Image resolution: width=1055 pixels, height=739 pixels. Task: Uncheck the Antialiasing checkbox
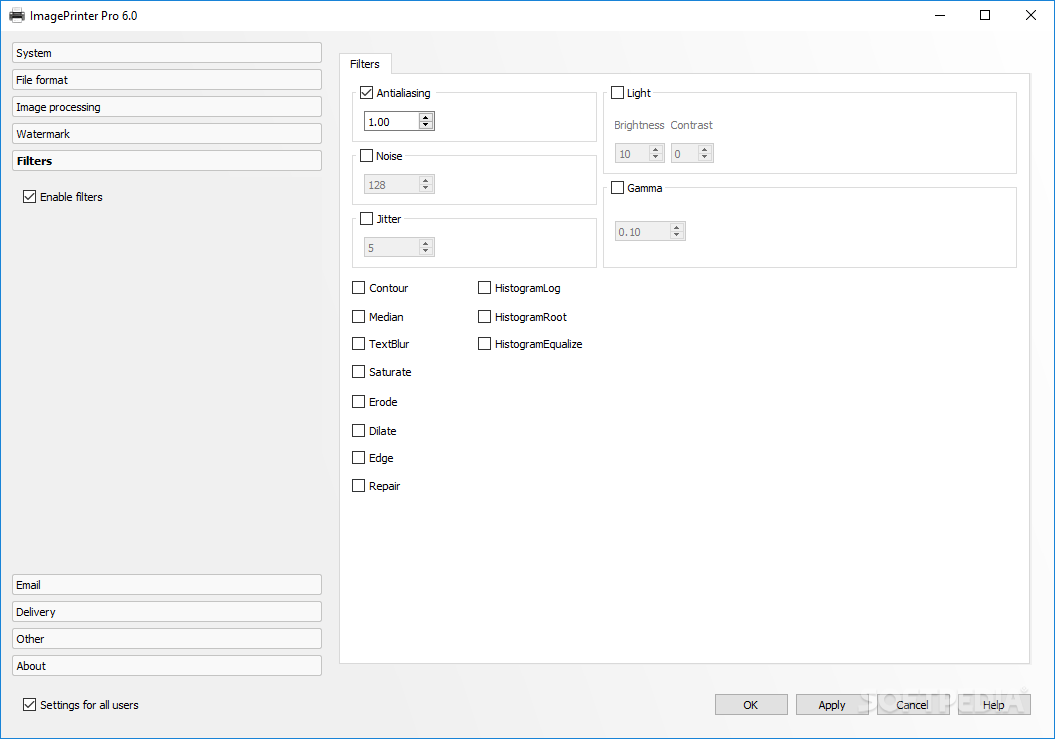click(x=367, y=93)
